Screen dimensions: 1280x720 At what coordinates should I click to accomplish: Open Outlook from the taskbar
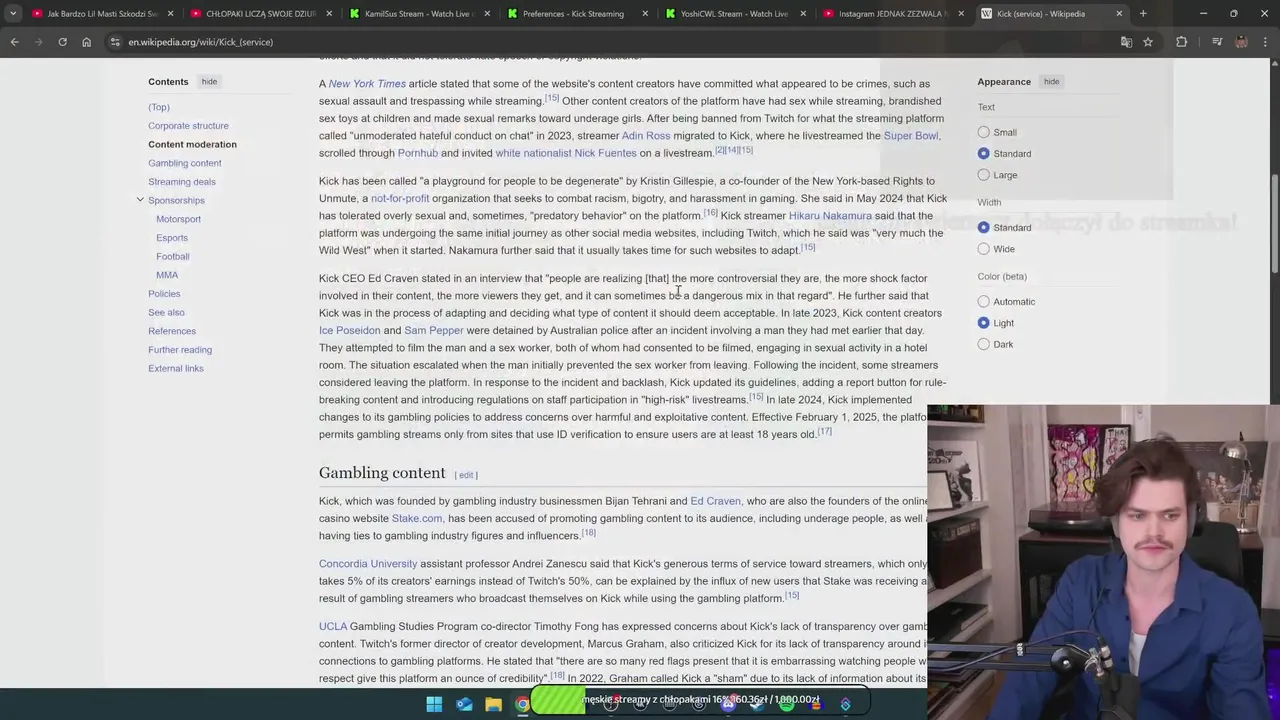[464, 704]
